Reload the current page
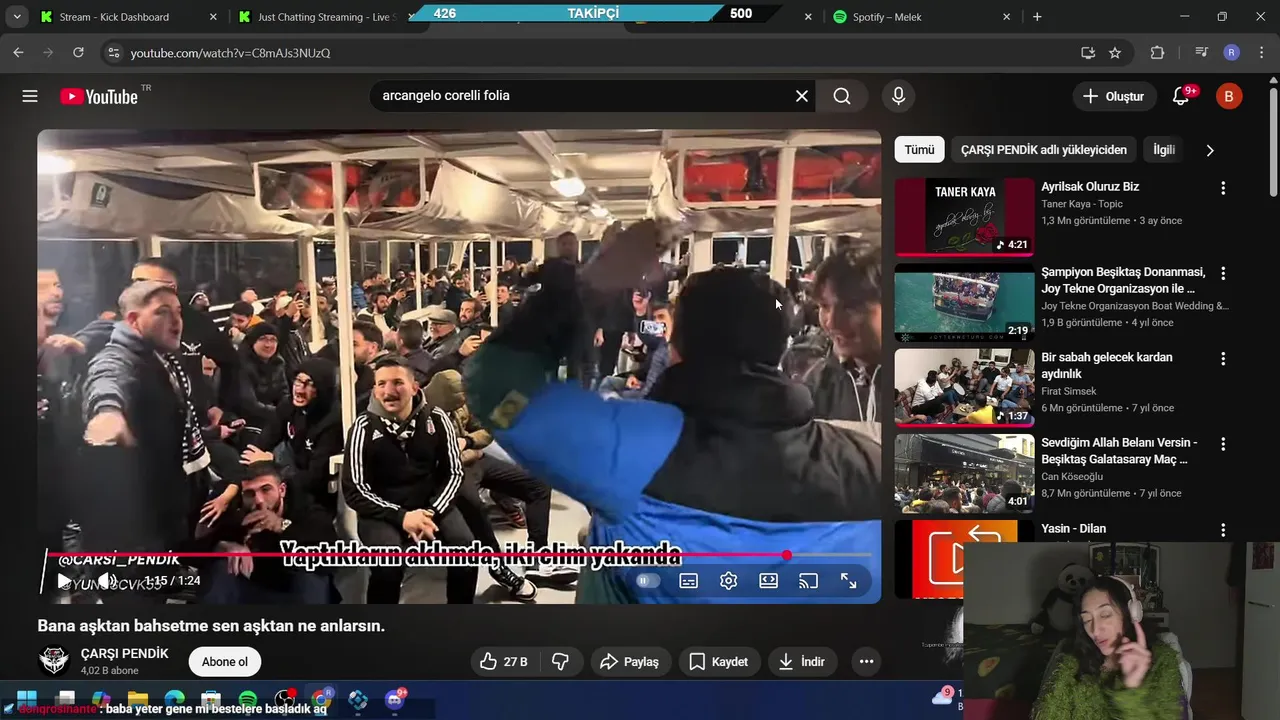Viewport: 1280px width, 720px height. 78,53
